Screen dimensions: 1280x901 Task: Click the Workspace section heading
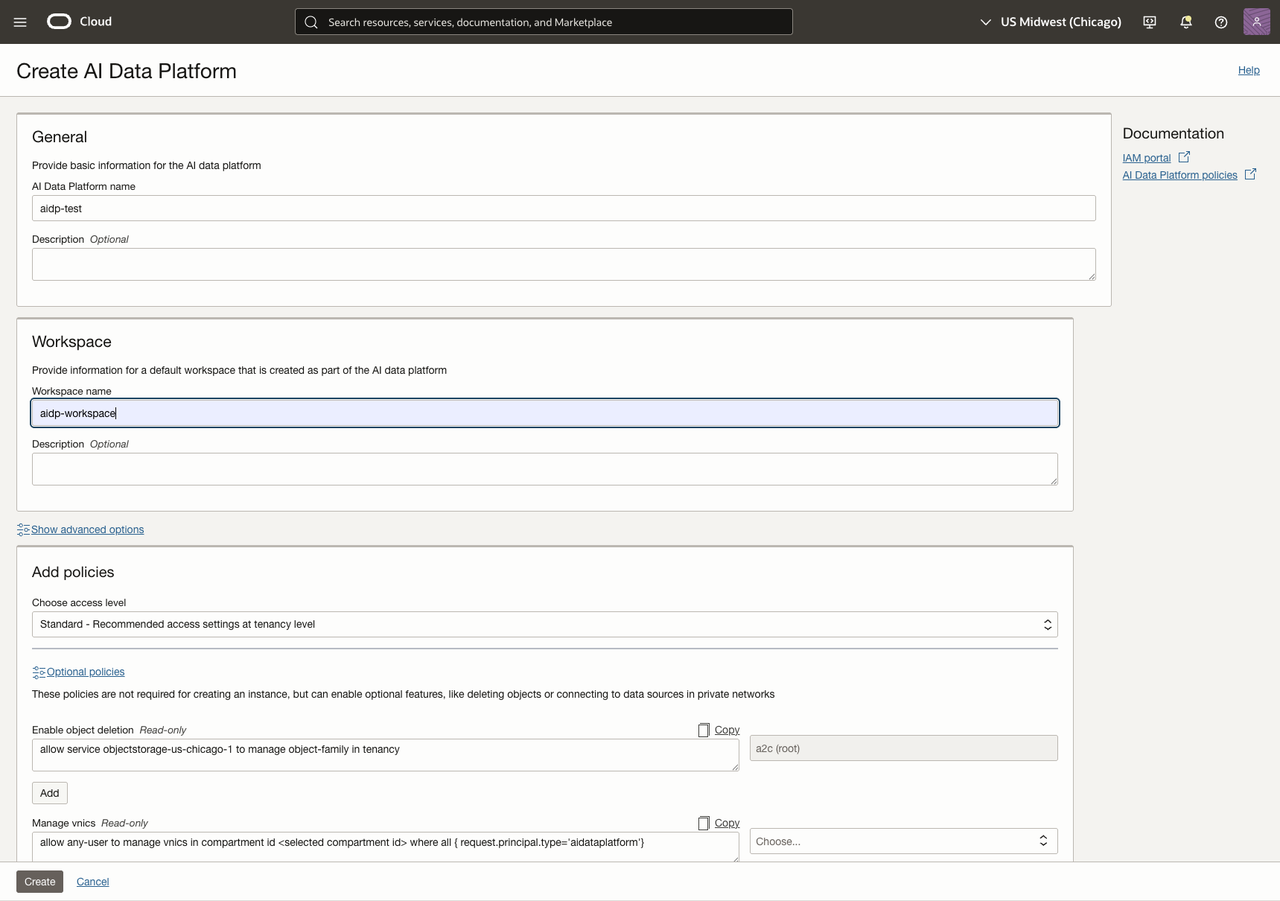[x=72, y=342]
